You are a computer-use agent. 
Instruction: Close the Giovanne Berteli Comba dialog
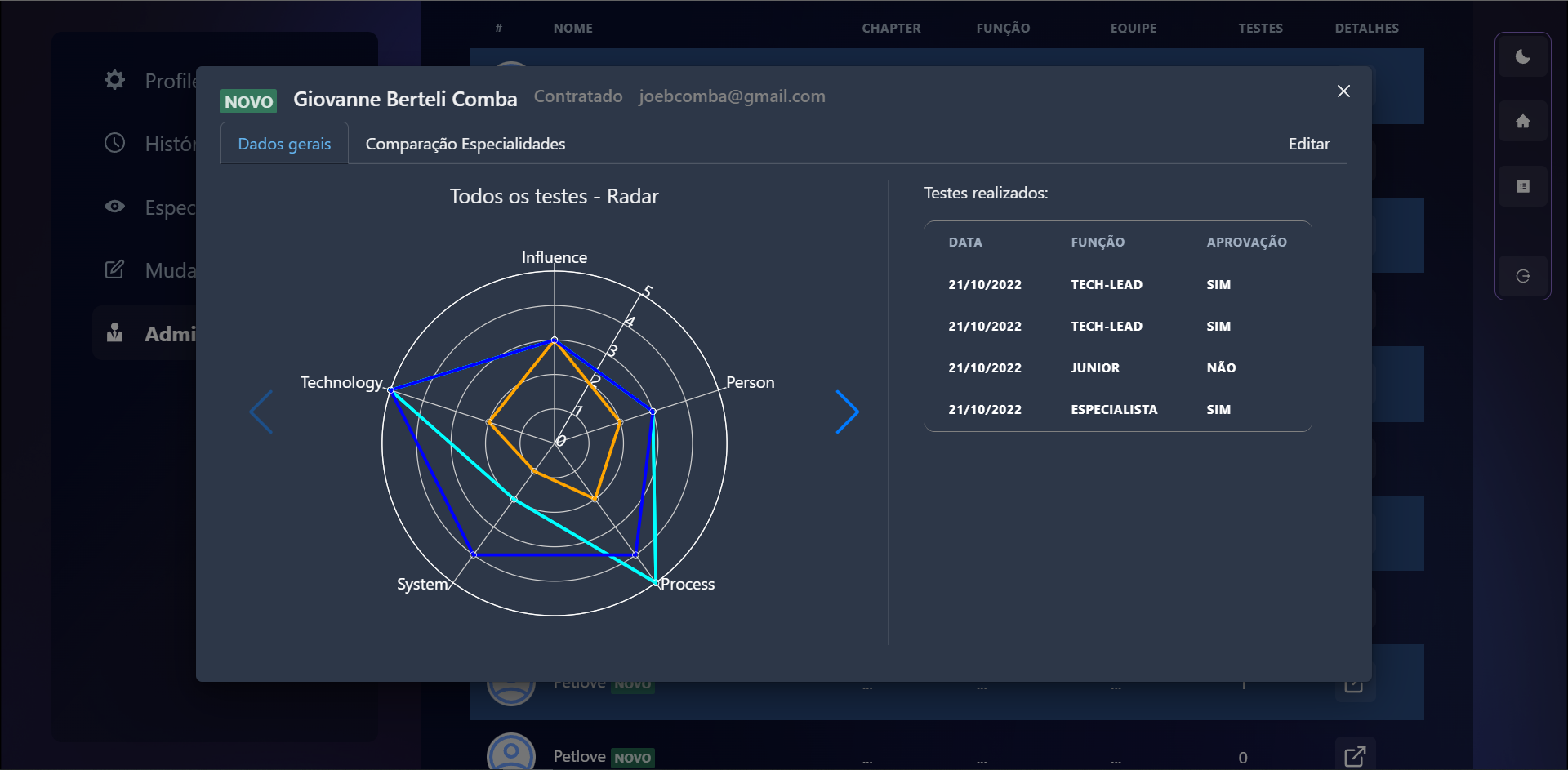(1343, 91)
